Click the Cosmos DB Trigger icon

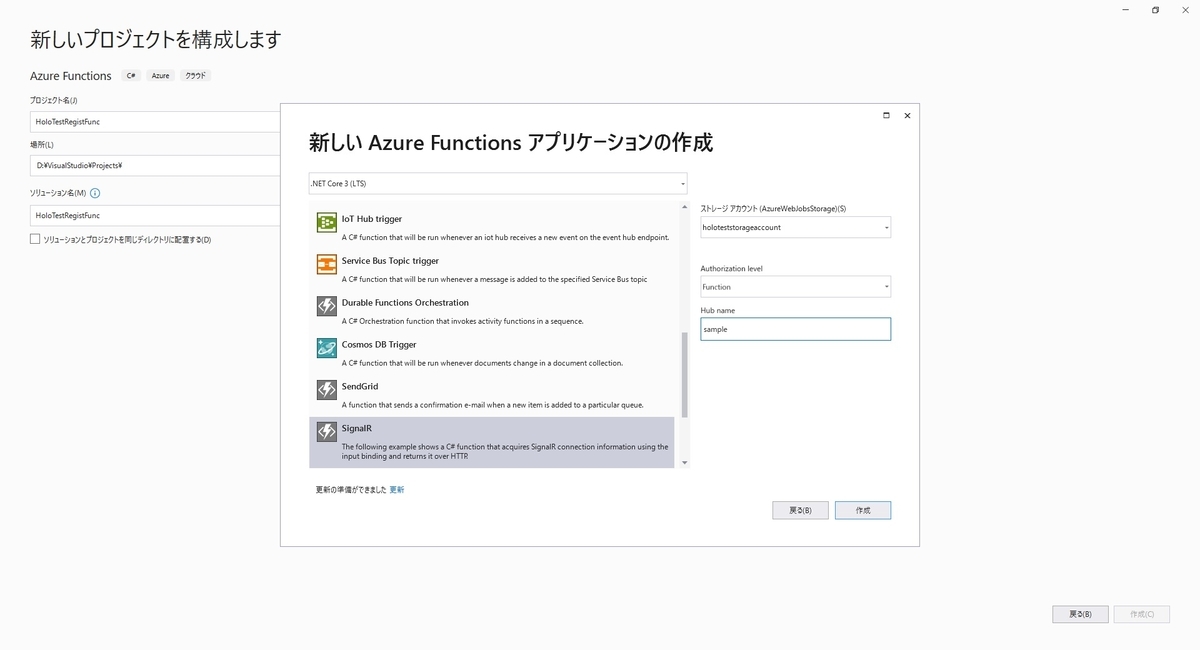coord(326,348)
